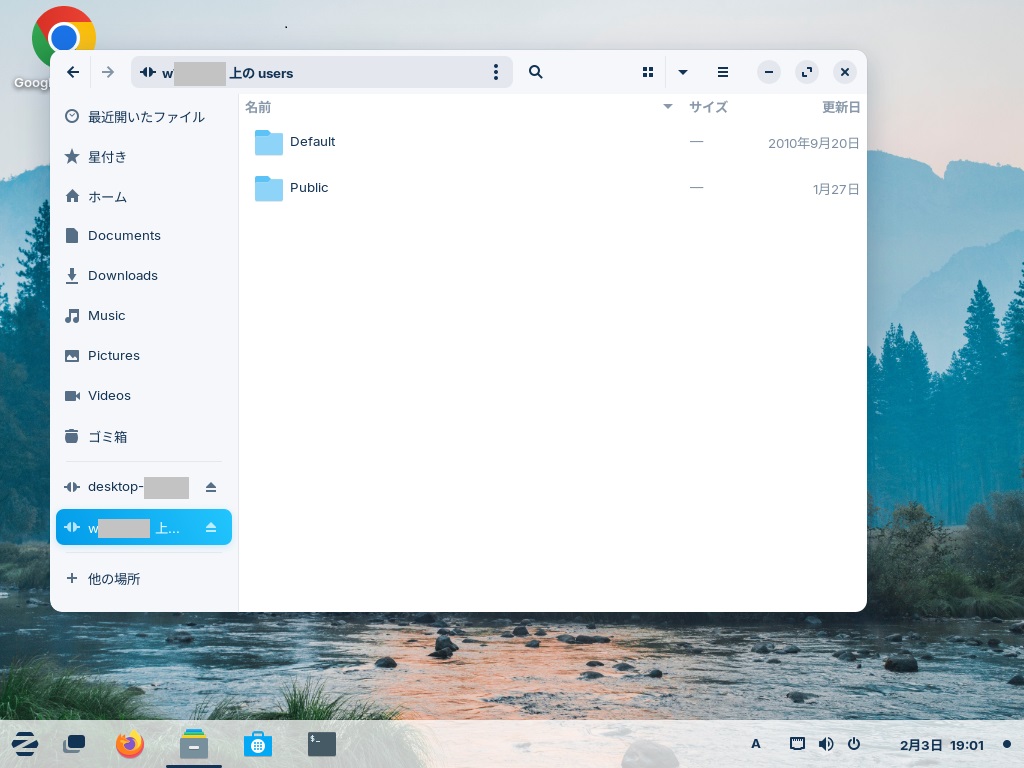Show Starred (星付き) items
The width and height of the screenshot is (1024, 768).
tap(107, 157)
